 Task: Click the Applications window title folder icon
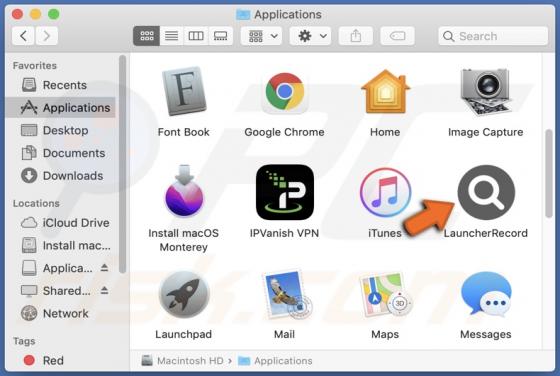click(243, 14)
